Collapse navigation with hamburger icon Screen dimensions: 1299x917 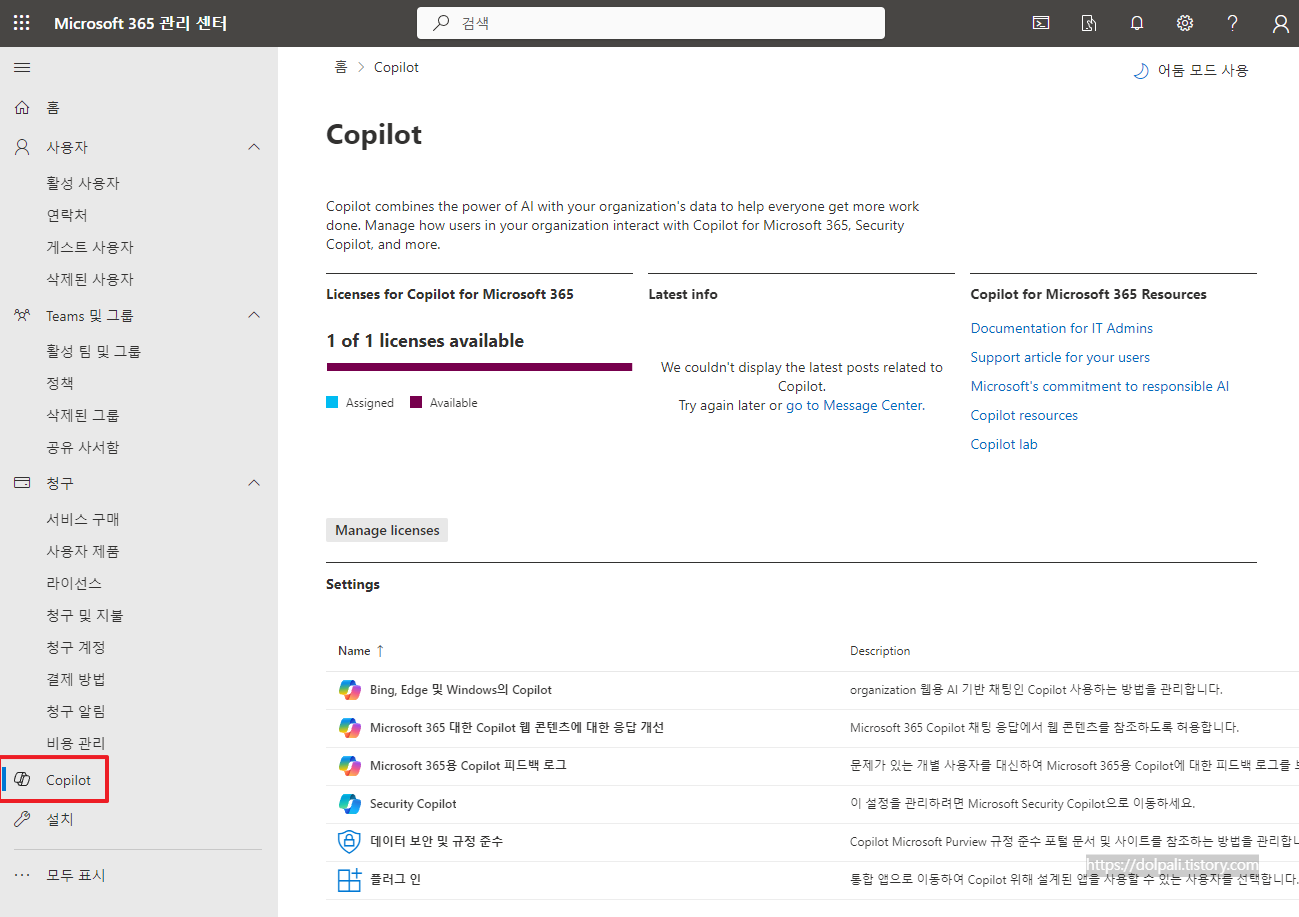(22, 67)
